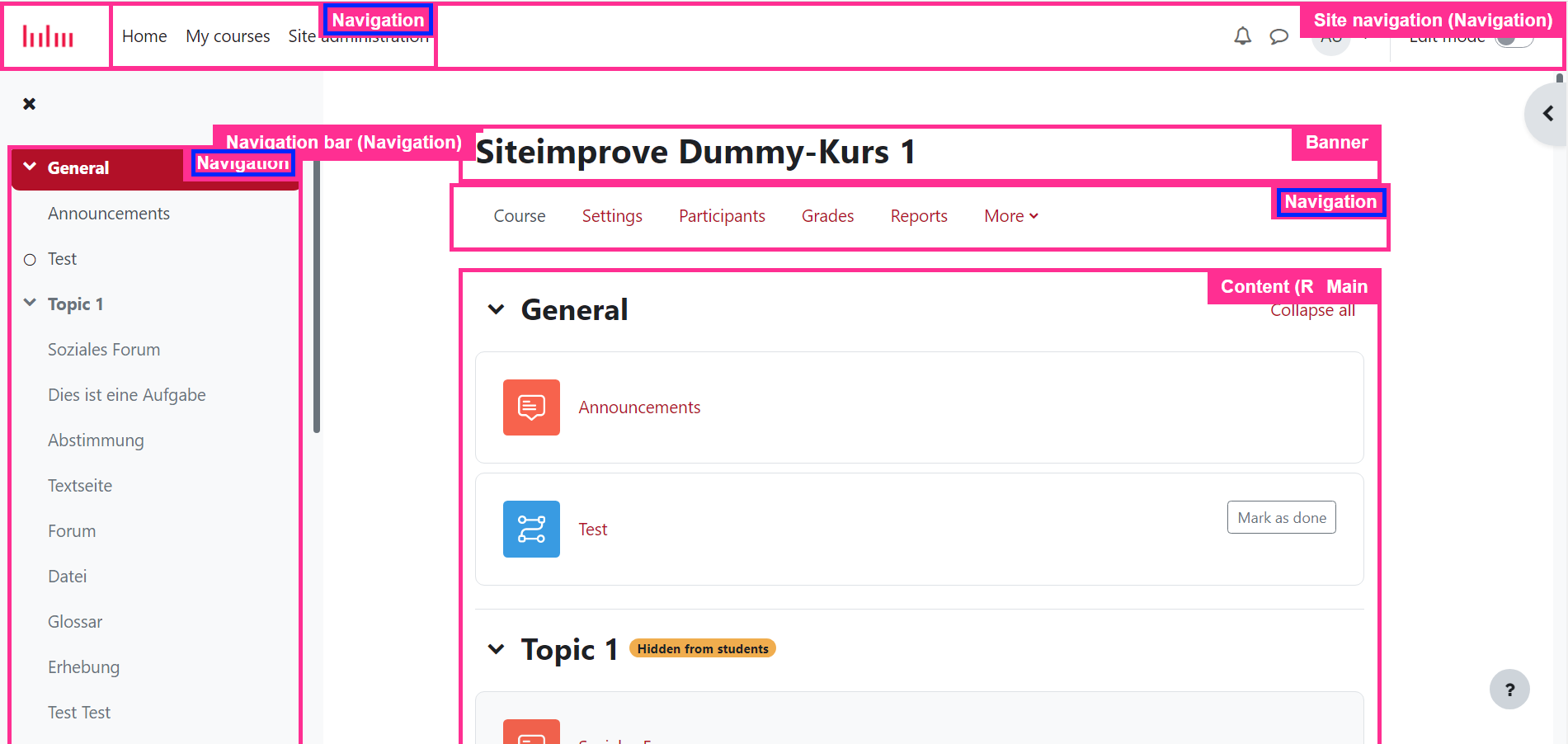Image resolution: width=1568 pixels, height=744 pixels.
Task: Close the course index drawer
Action: coord(30,104)
